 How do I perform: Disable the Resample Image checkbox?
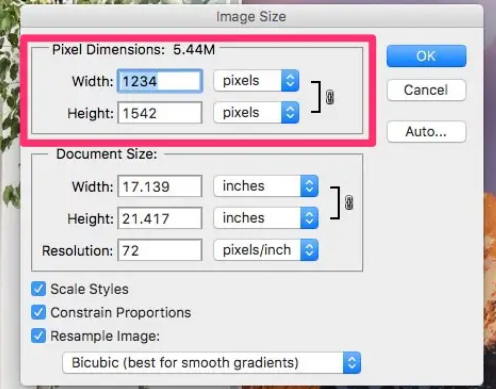pos(38,336)
